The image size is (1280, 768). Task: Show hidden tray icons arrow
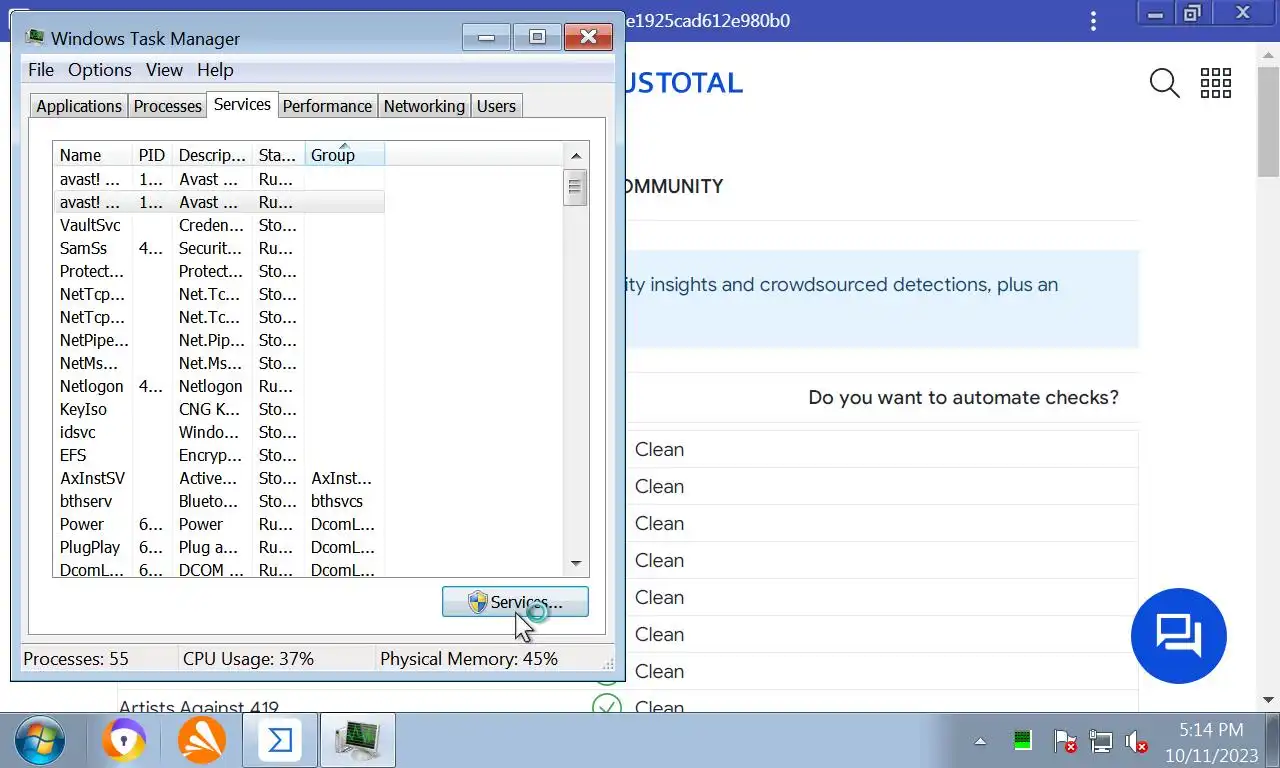[980, 742]
